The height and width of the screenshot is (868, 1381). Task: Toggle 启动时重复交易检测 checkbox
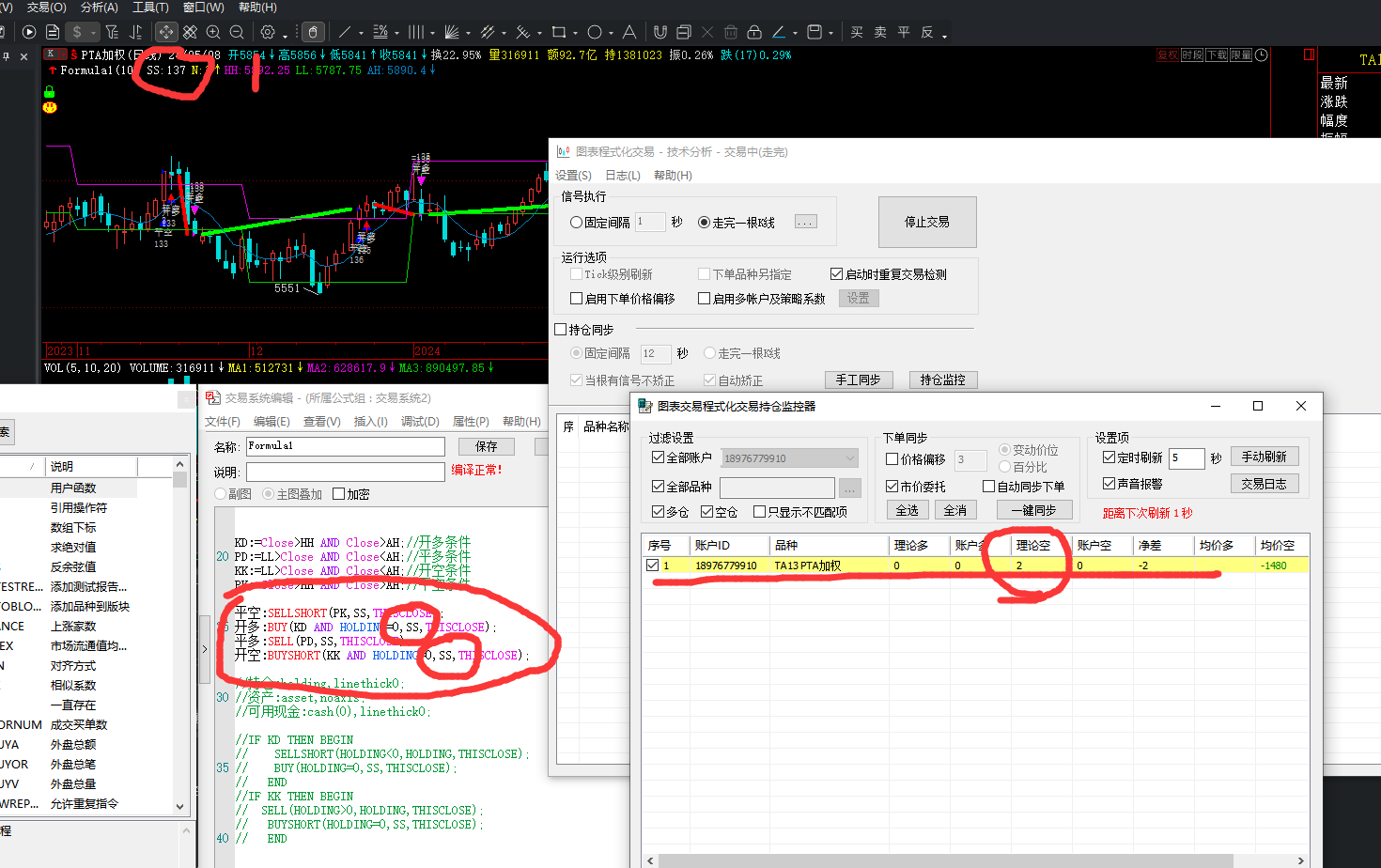pyautogui.click(x=889, y=274)
